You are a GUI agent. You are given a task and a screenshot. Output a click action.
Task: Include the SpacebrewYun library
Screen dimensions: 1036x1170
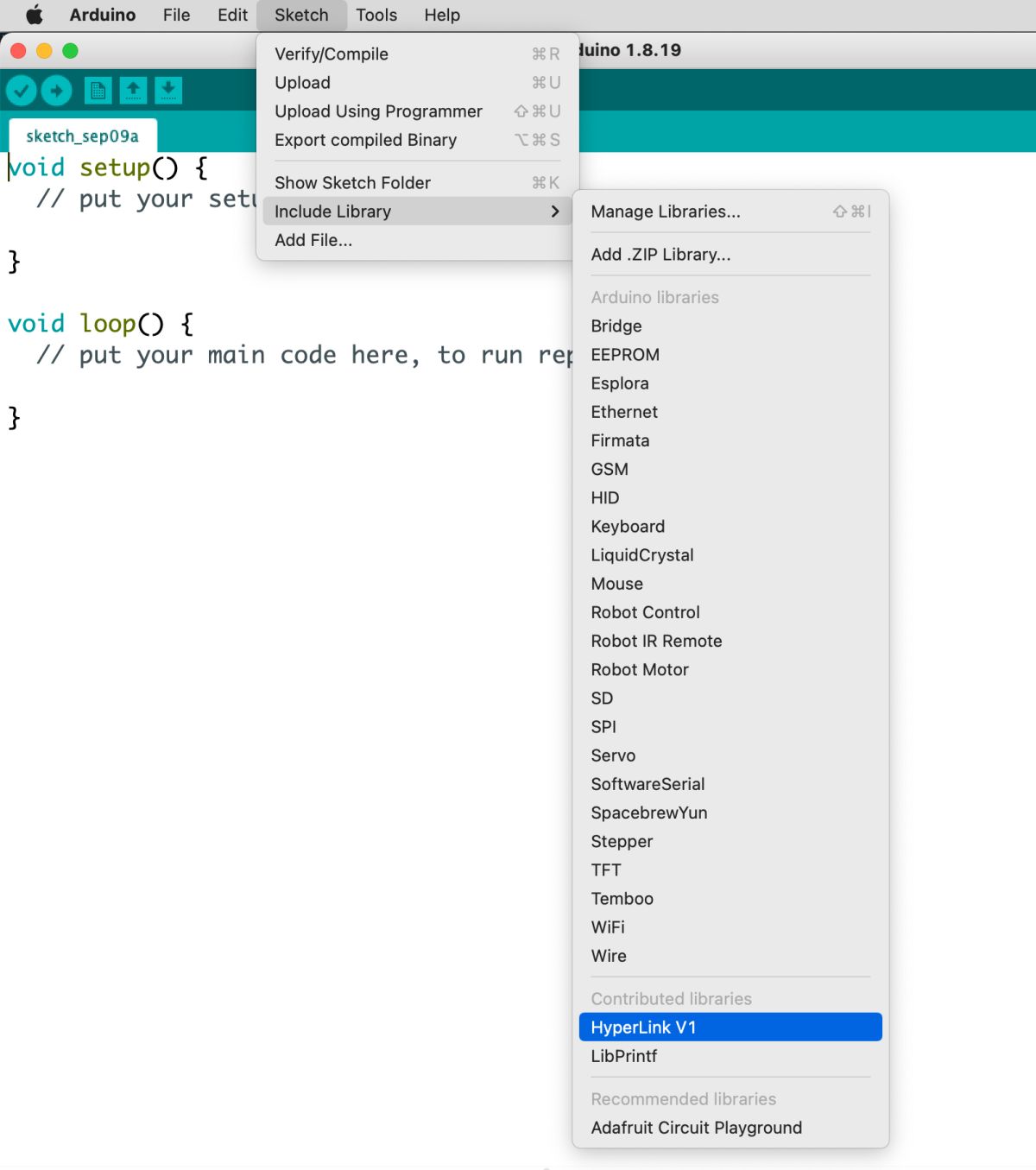click(x=730, y=812)
